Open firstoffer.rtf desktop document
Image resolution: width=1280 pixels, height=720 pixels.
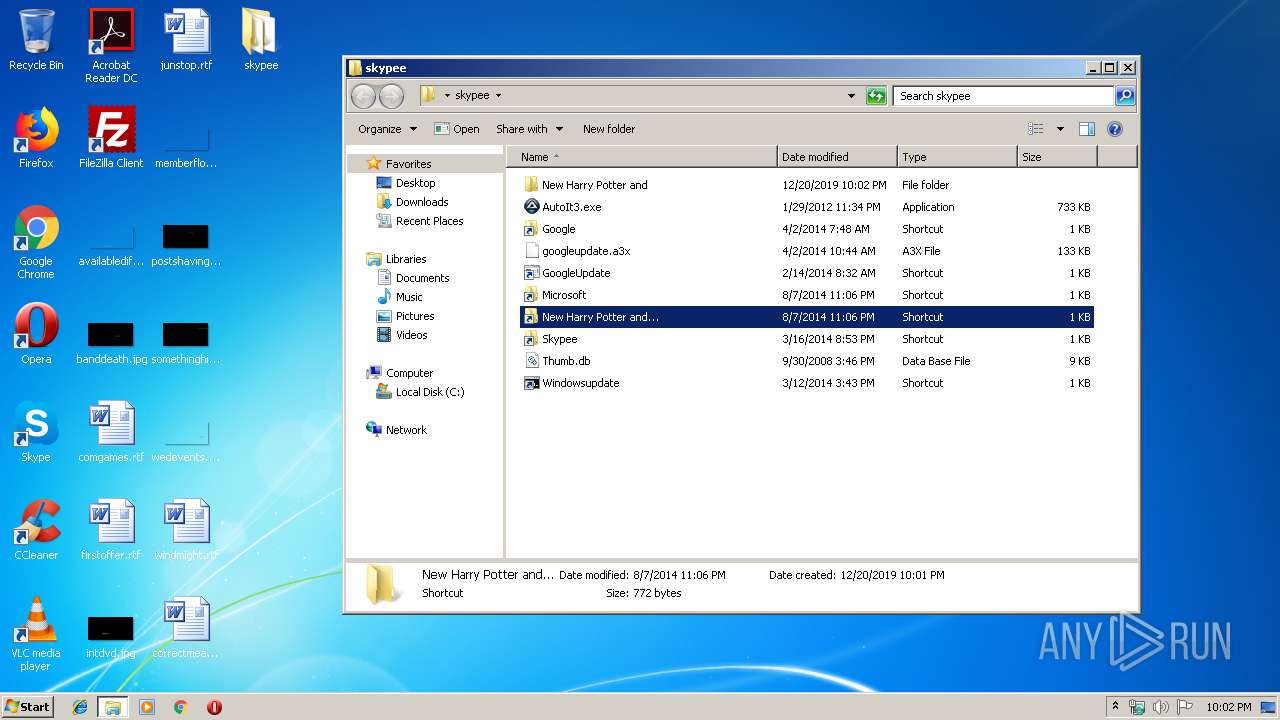tap(111, 530)
